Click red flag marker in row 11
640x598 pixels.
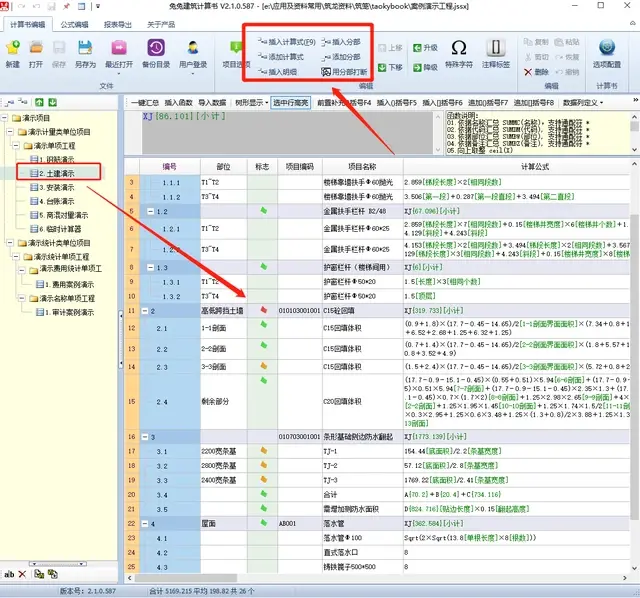click(262, 311)
